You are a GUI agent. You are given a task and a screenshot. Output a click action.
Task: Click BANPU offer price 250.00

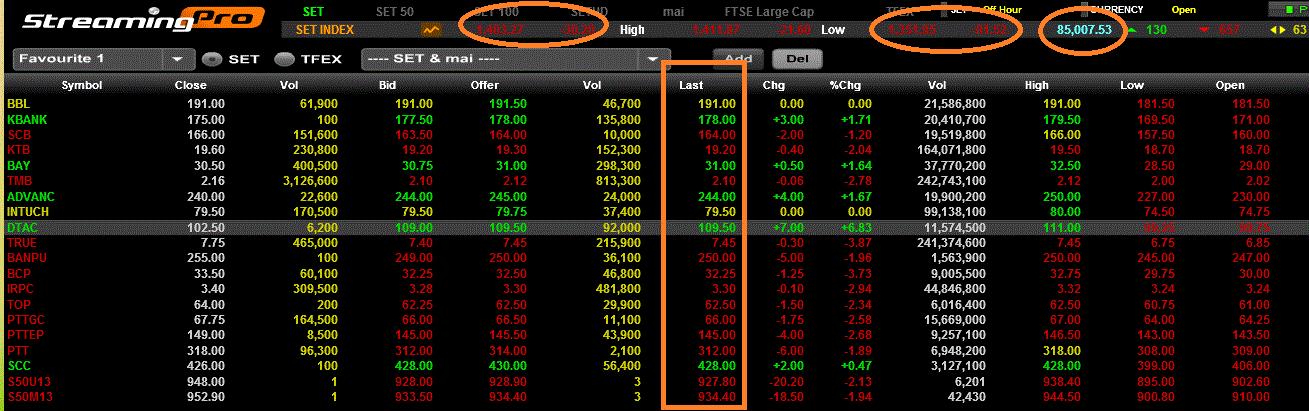tap(506, 258)
